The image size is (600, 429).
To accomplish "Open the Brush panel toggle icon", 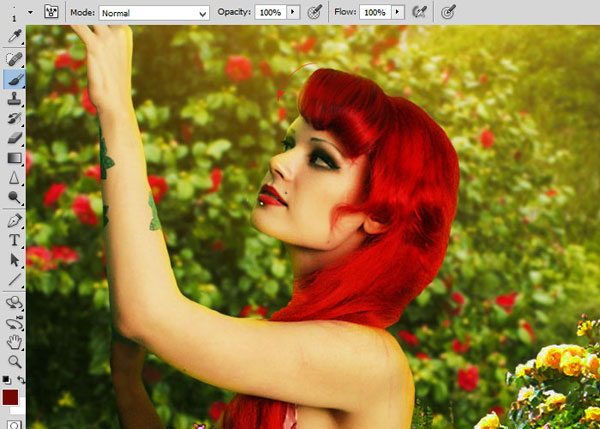I will [51, 12].
